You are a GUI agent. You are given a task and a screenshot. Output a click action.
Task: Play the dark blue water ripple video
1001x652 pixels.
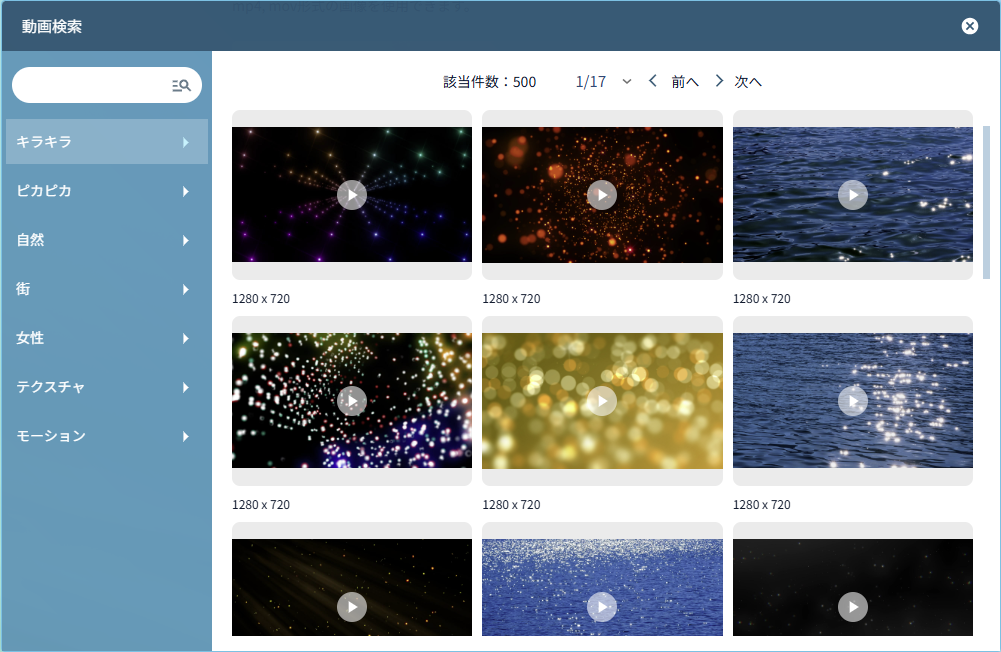pos(853,195)
